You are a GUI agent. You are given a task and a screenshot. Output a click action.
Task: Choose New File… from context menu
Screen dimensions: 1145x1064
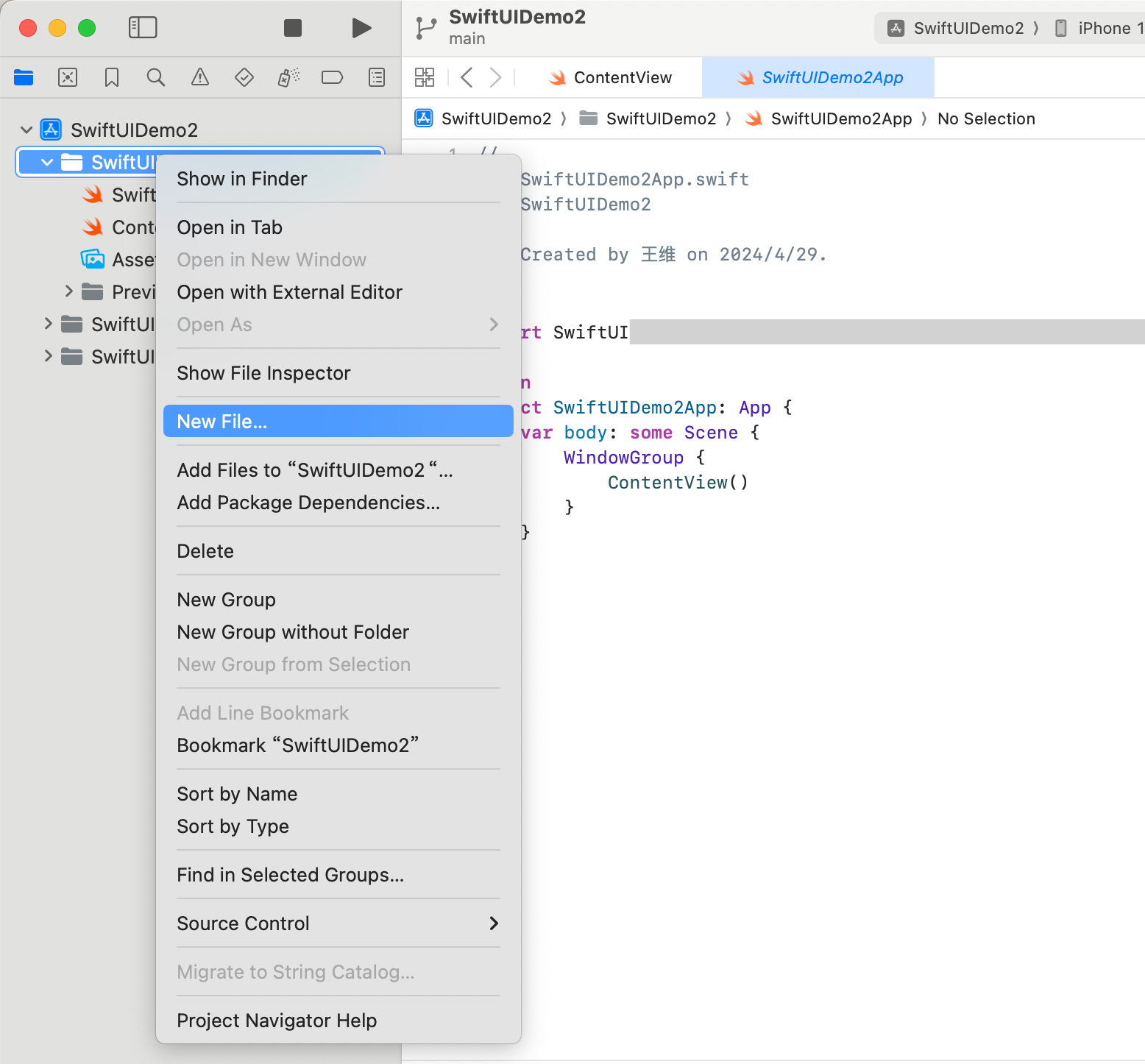(338, 422)
